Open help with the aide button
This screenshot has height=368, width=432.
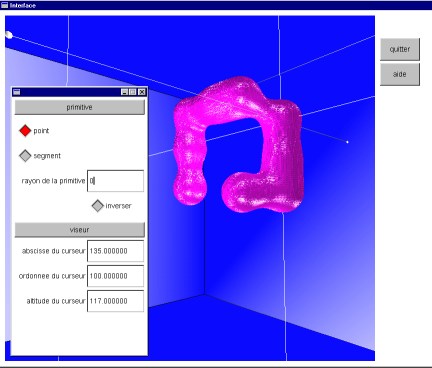(400, 74)
